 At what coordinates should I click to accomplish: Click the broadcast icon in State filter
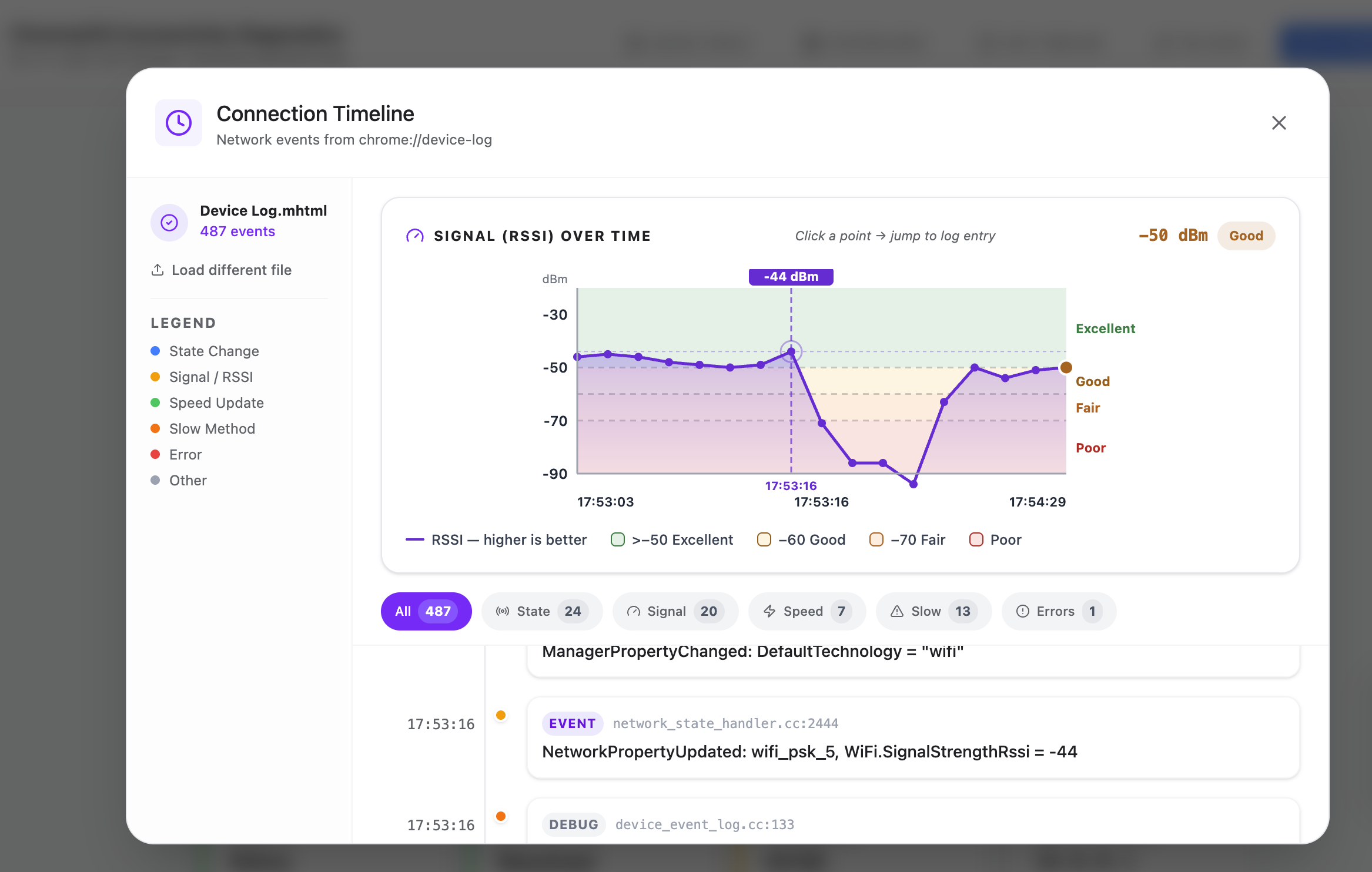pos(503,611)
